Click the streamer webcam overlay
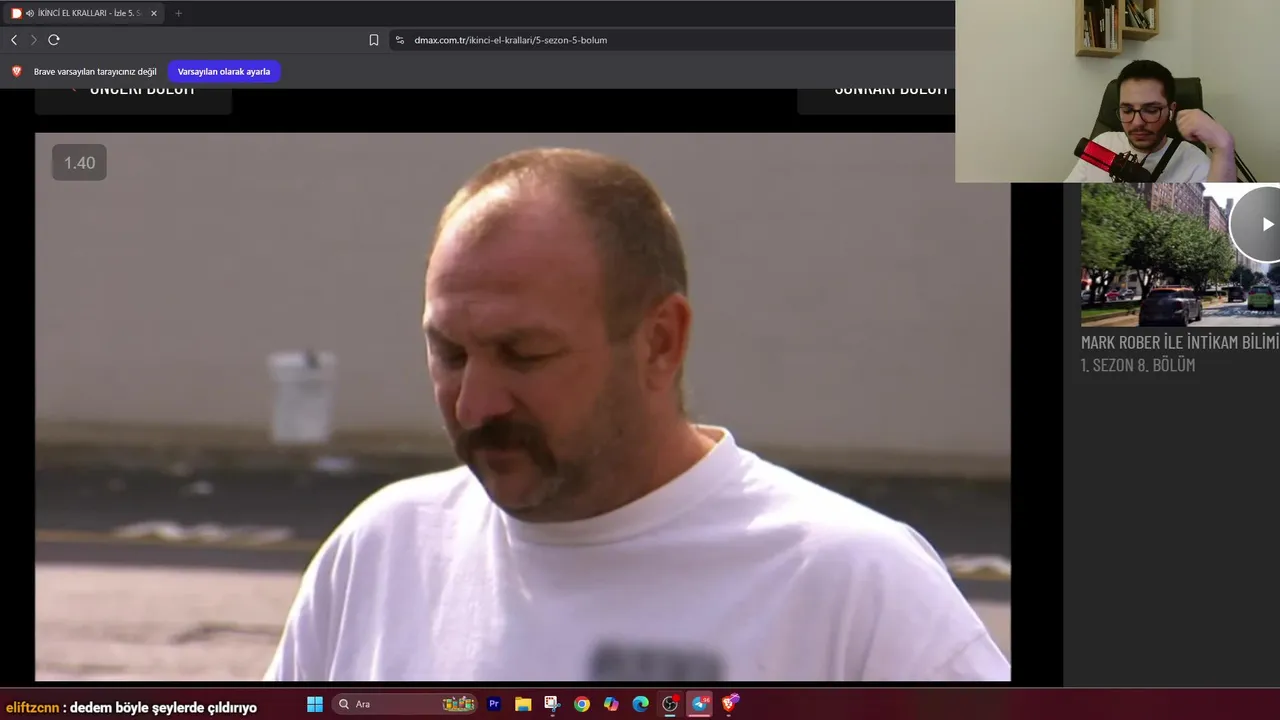This screenshot has width=1280, height=720. [1117, 91]
